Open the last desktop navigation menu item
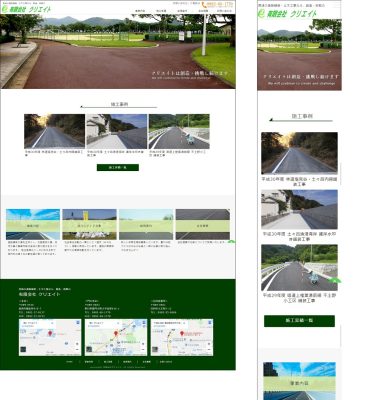This screenshot has width=377, height=400. coord(224,11)
